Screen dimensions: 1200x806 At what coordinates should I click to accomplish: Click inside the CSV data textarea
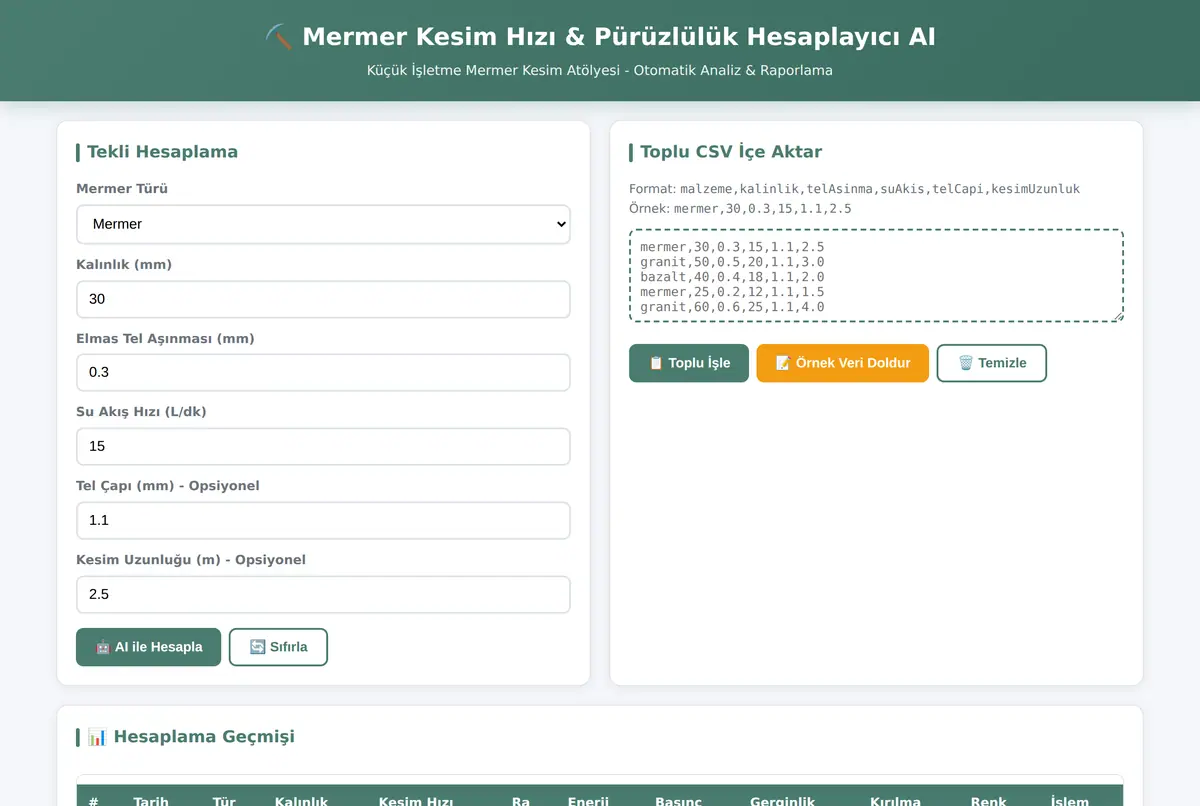tap(876, 276)
